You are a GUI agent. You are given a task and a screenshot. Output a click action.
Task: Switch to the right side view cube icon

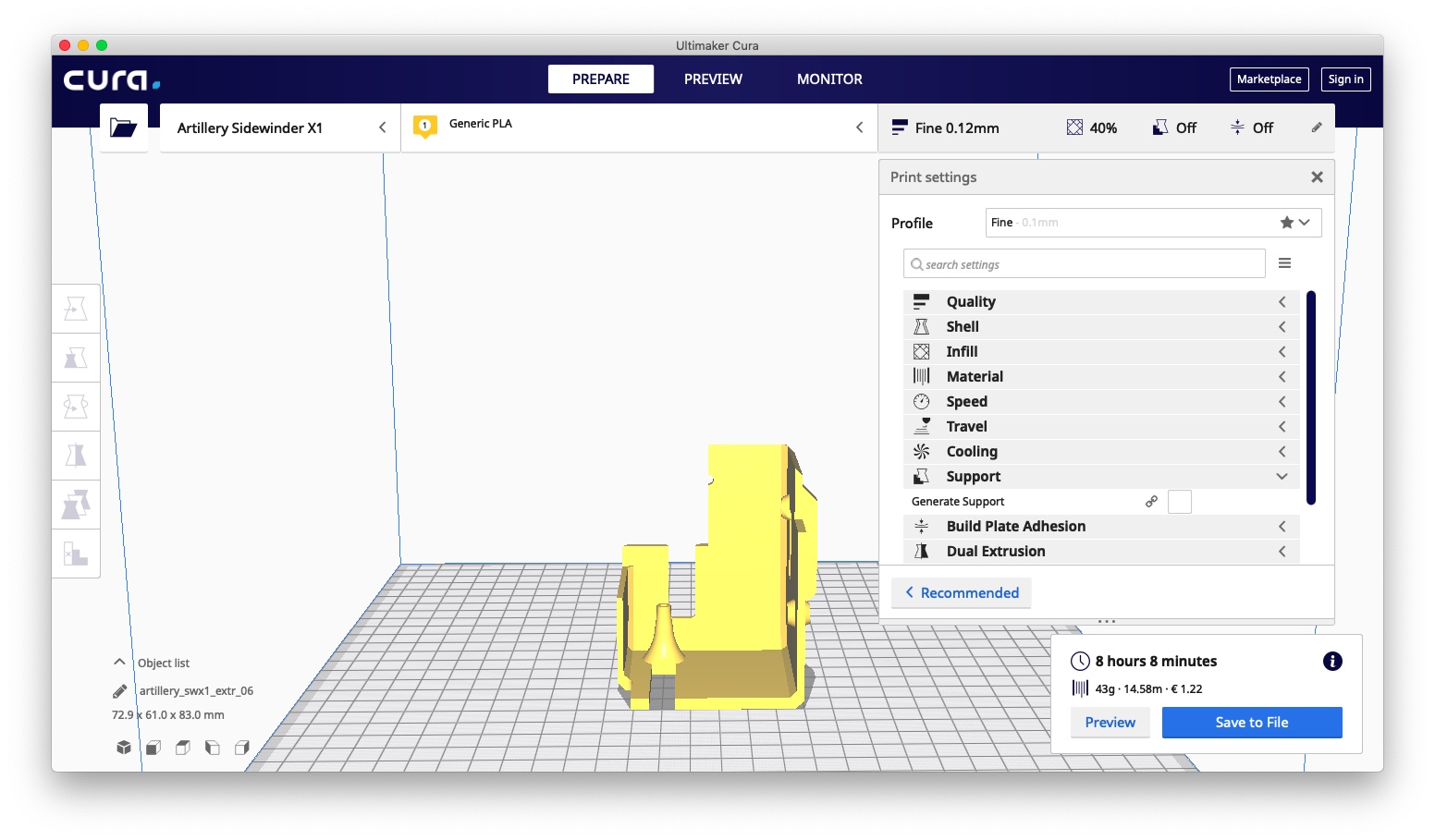coord(242,747)
